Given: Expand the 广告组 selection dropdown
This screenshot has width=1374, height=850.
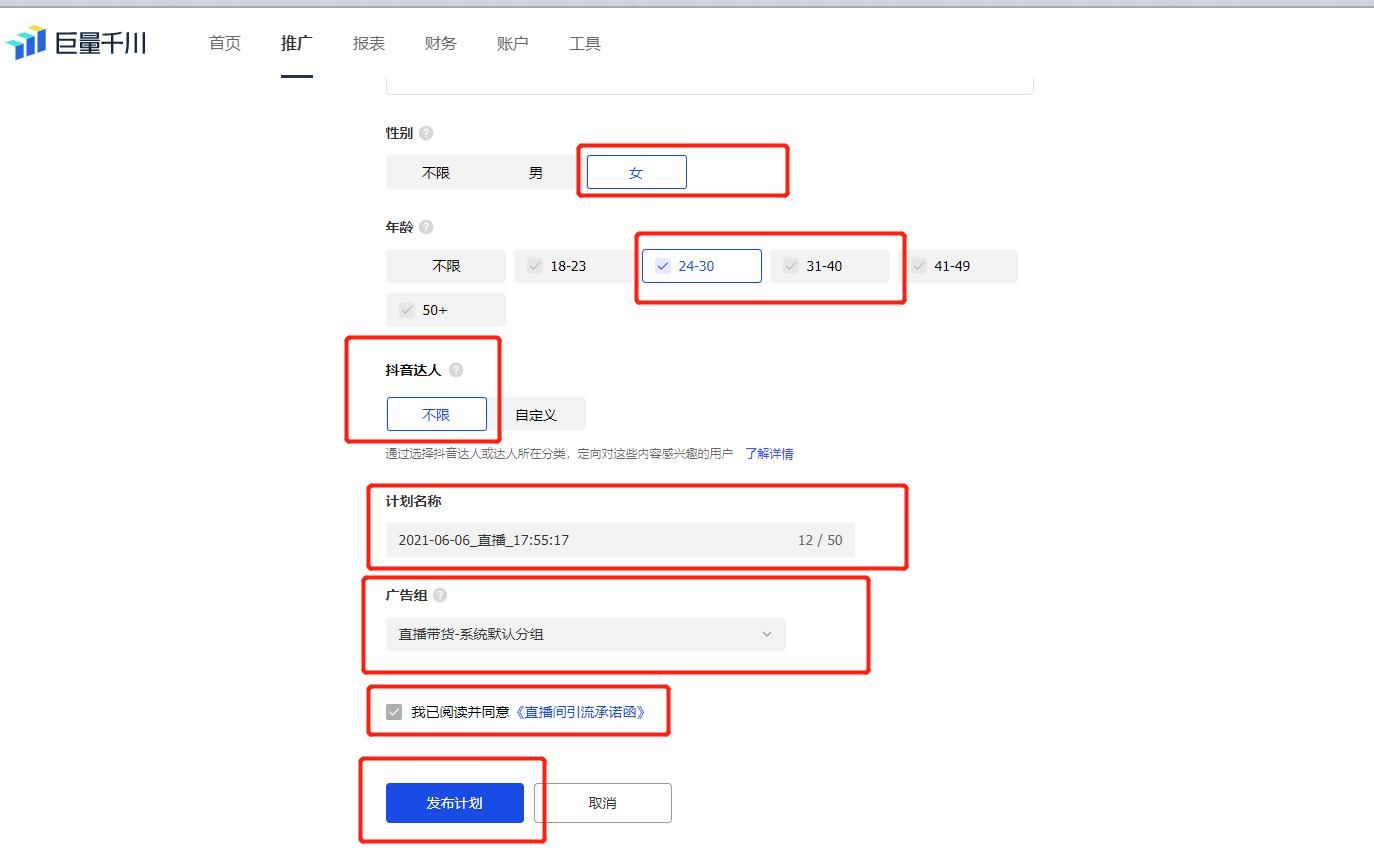Looking at the screenshot, I should 767,634.
